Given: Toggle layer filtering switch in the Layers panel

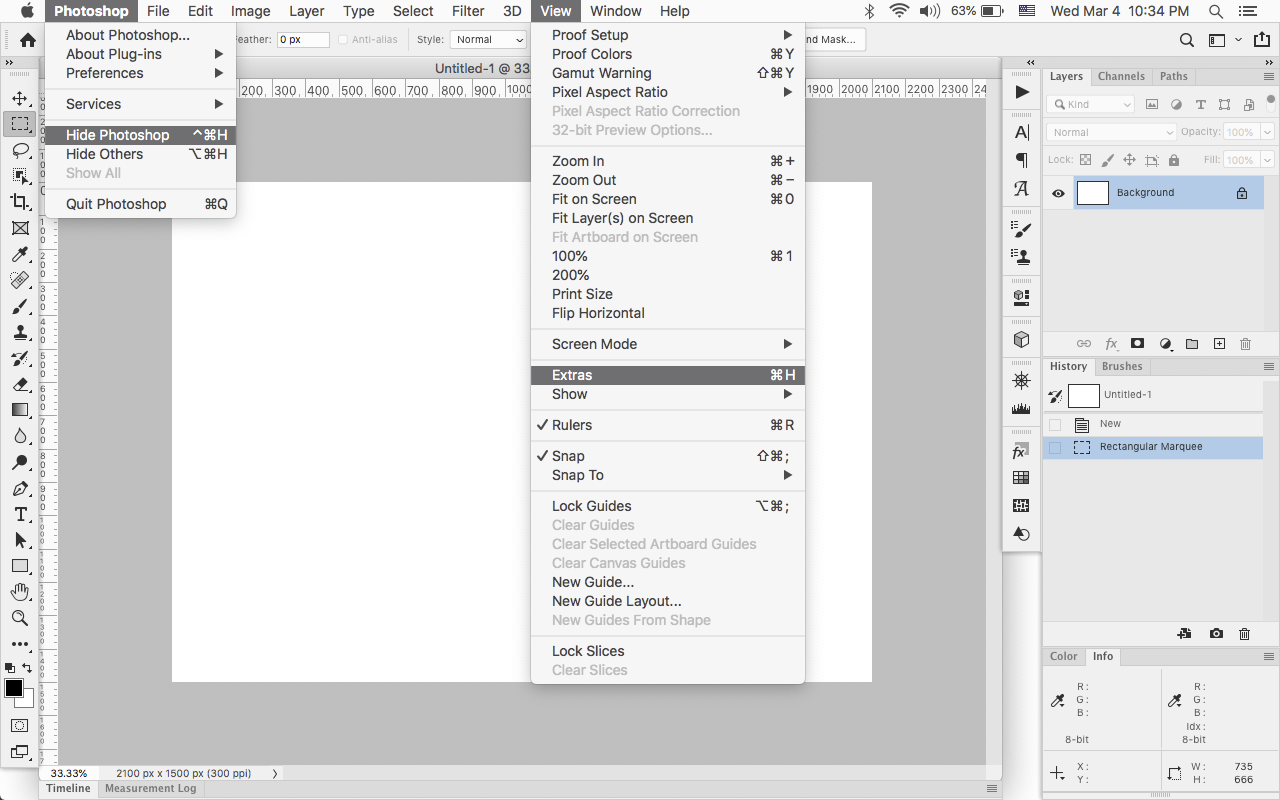Looking at the screenshot, I should click(x=1271, y=101).
